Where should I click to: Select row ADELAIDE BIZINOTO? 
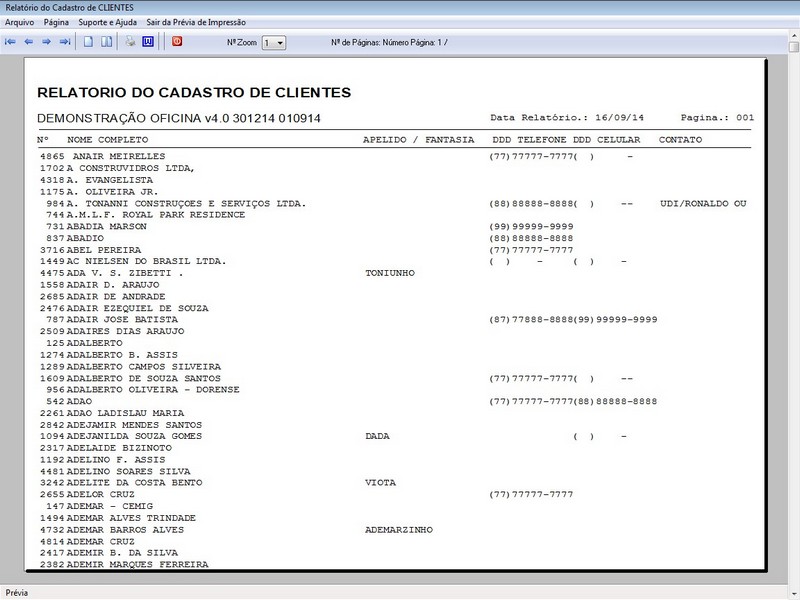point(393,448)
